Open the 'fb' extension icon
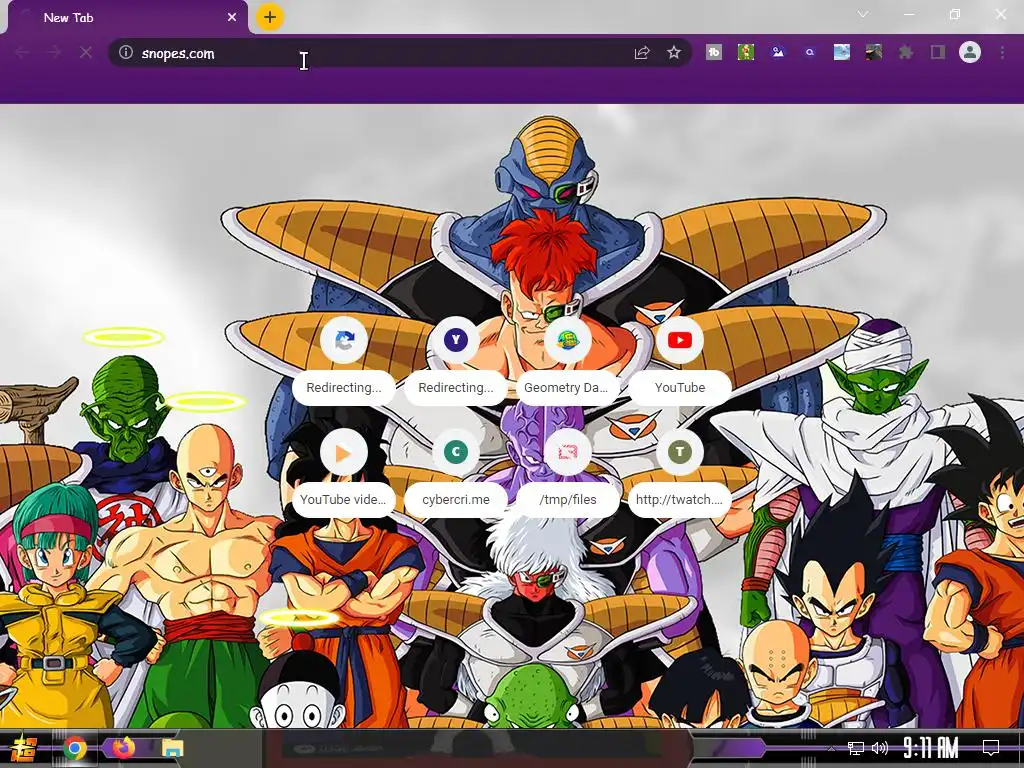The width and height of the screenshot is (1024, 768). click(x=714, y=52)
